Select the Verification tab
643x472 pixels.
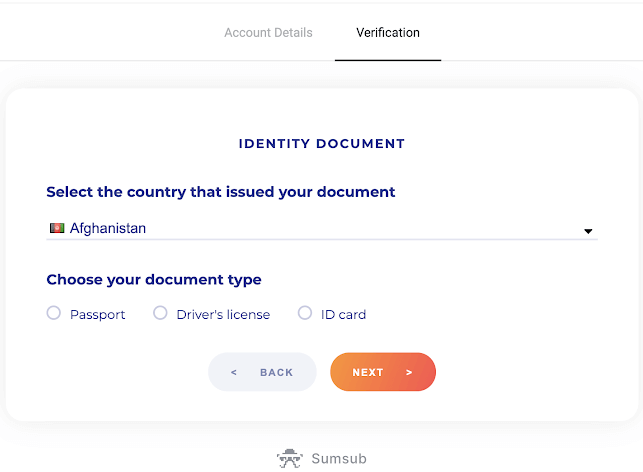coord(388,33)
